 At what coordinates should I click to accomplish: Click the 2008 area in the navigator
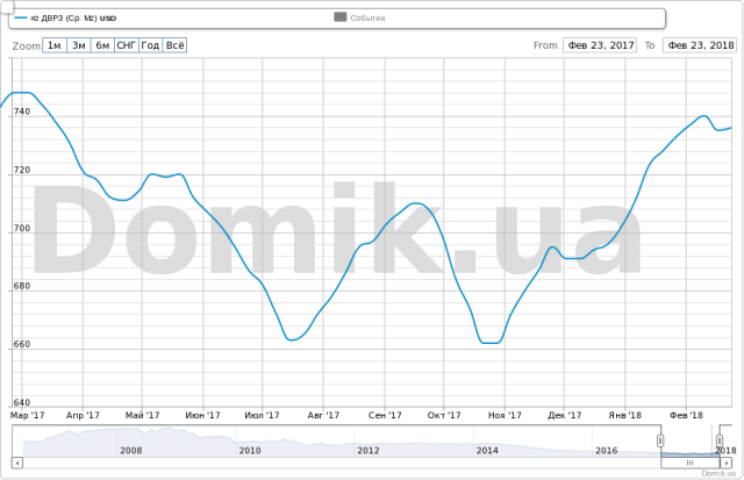[x=131, y=450]
